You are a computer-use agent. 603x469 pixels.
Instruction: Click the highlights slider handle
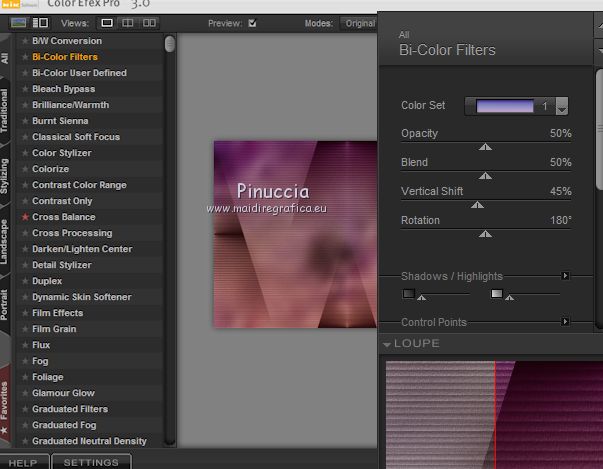point(510,297)
